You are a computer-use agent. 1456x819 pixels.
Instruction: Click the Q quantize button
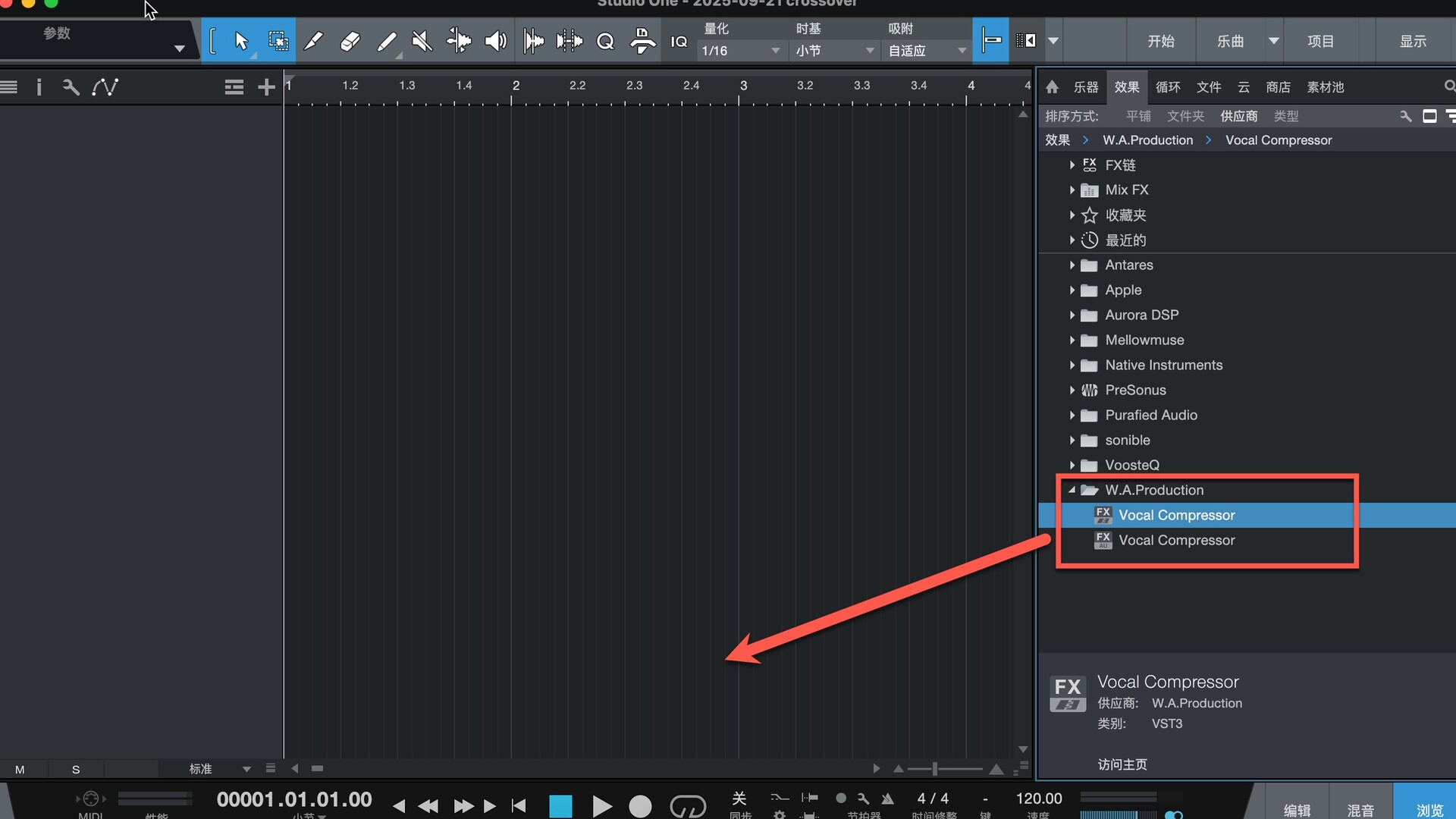605,41
